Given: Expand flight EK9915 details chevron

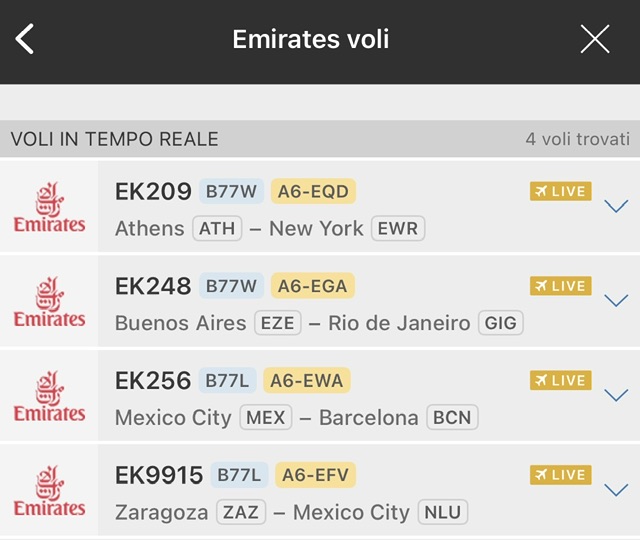Looking at the screenshot, I should tap(616, 490).
